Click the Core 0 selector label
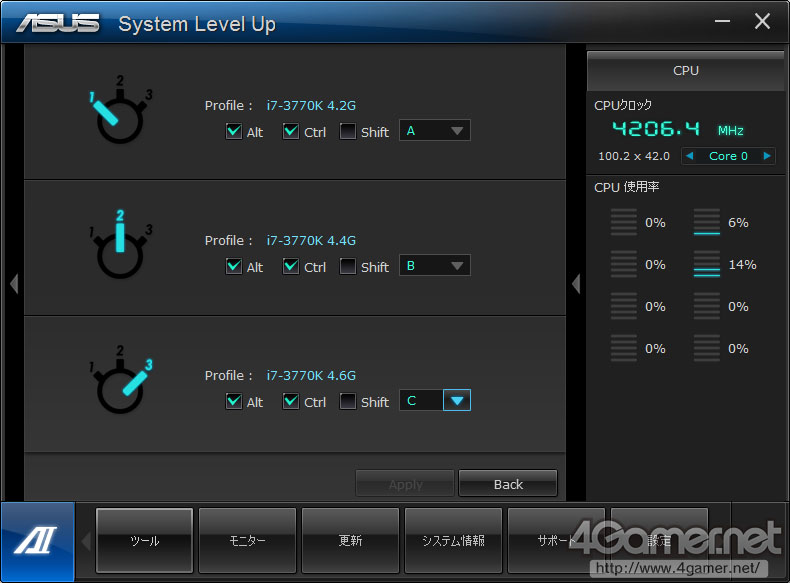790x583 pixels. coord(728,156)
